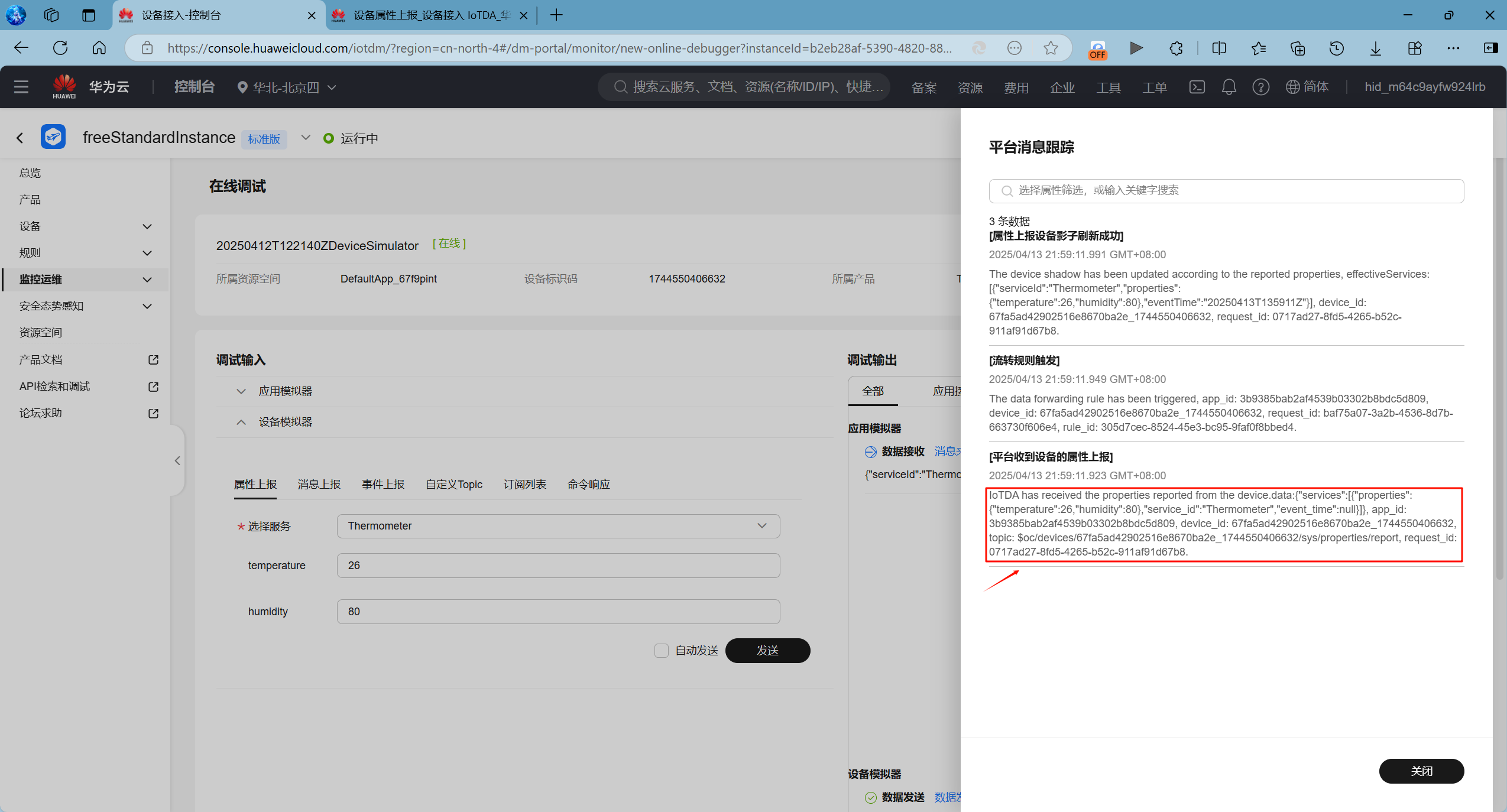Switch to the 自定义Topic tab

tap(453, 485)
